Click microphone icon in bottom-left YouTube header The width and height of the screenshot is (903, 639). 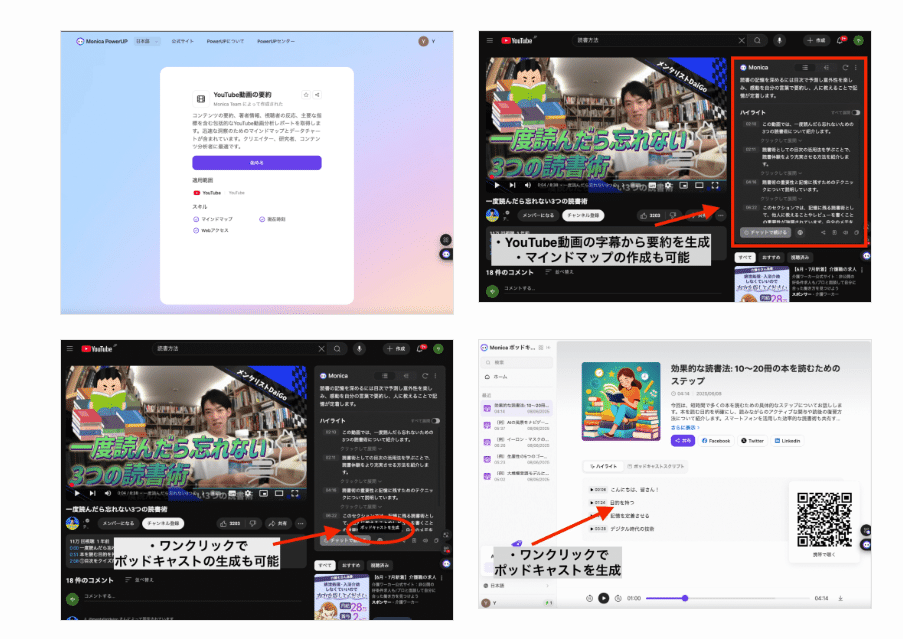(x=359, y=348)
